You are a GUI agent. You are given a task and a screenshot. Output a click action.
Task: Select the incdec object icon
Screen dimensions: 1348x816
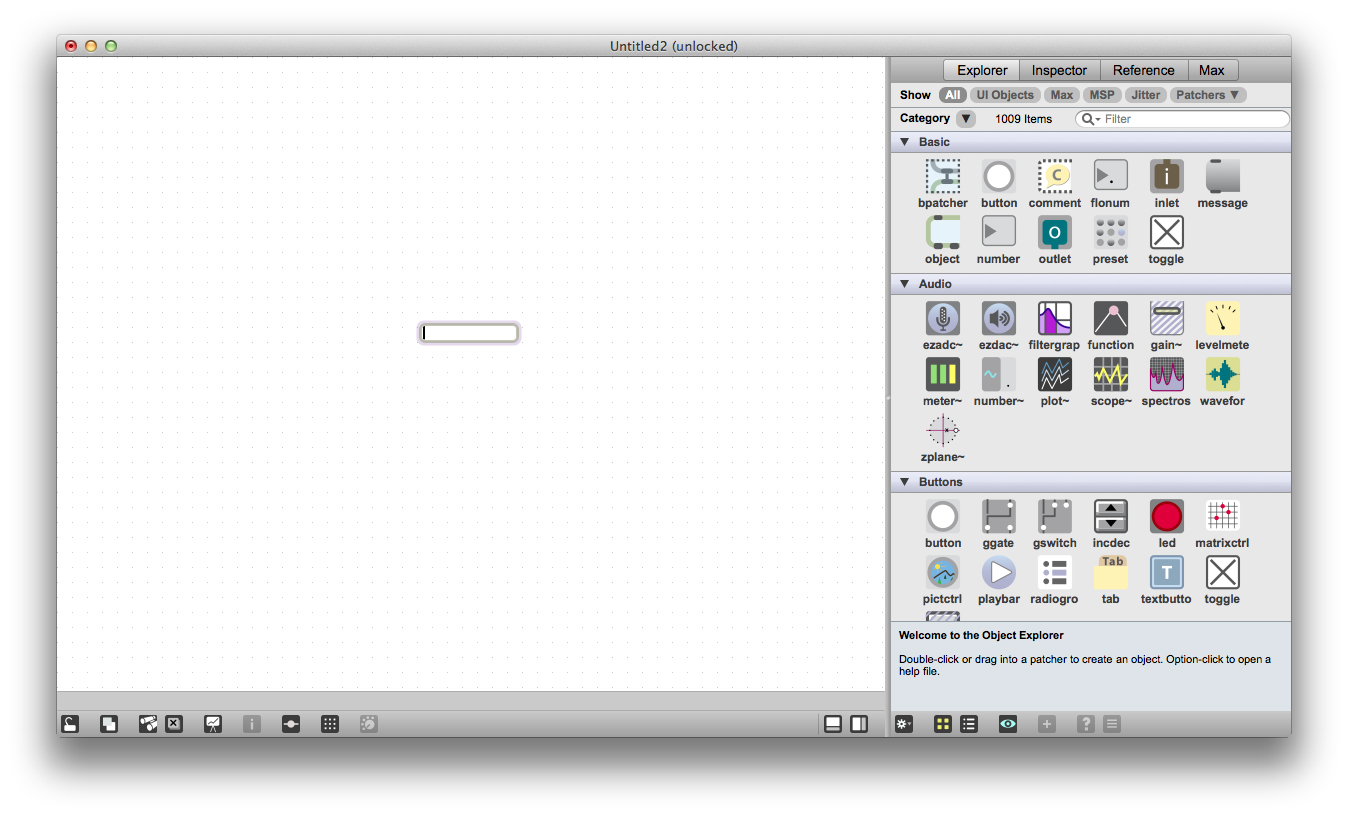coord(1110,517)
